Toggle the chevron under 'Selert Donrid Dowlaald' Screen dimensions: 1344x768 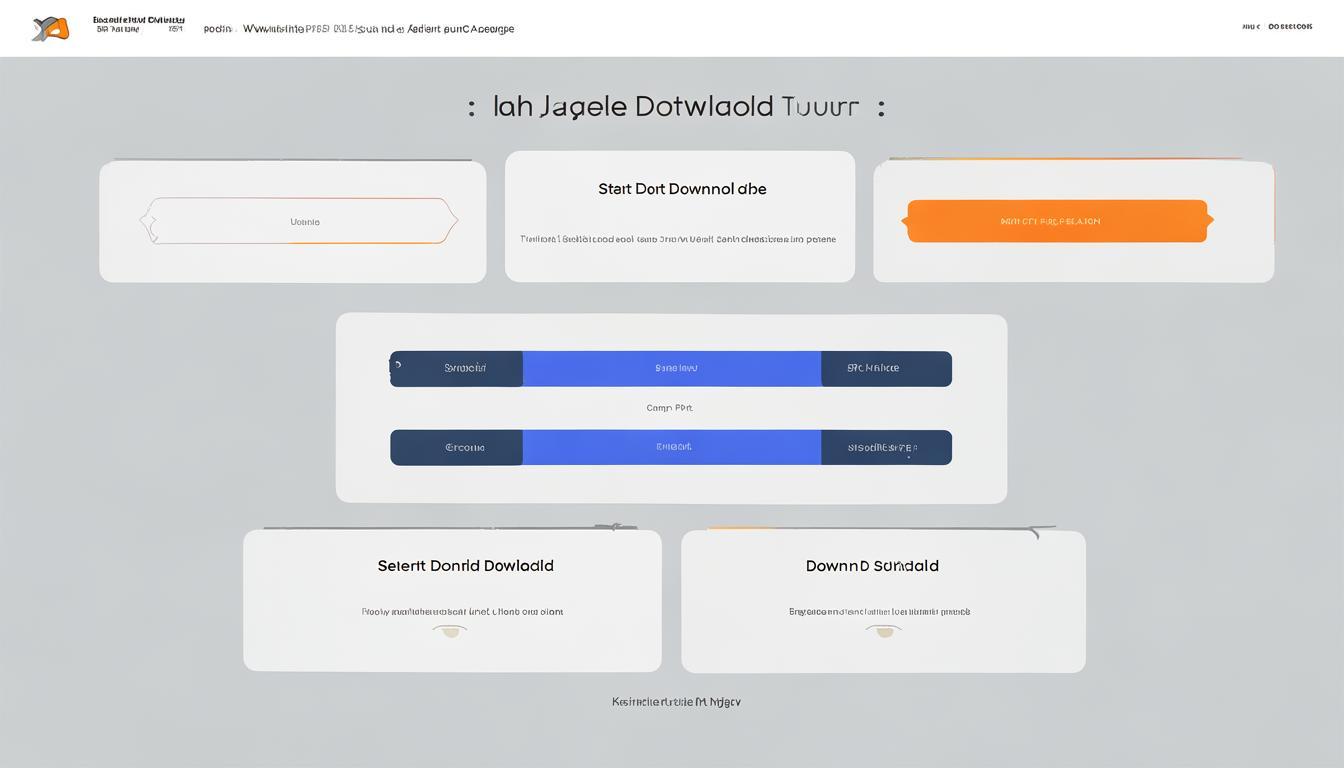point(450,631)
